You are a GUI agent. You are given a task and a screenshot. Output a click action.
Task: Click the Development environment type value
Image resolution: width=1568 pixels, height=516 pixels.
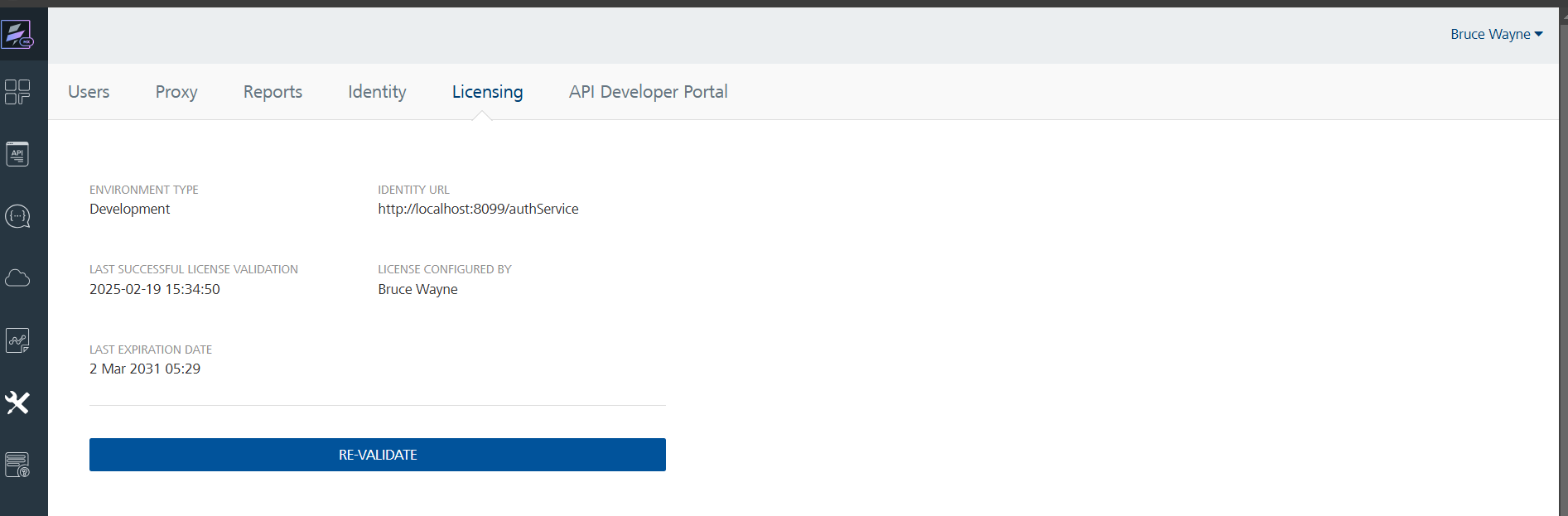pos(130,209)
